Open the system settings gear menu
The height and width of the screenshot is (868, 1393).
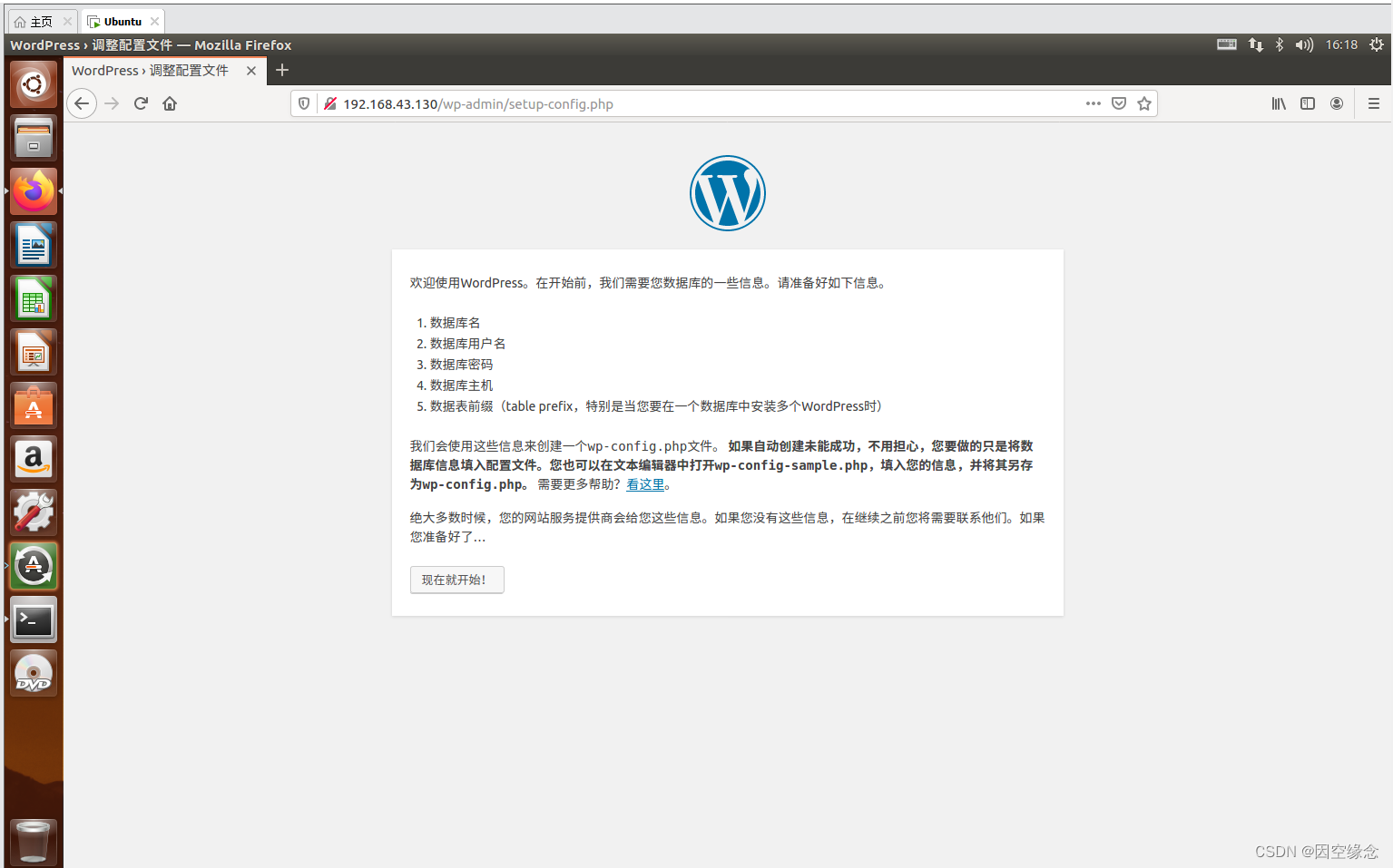[x=1377, y=44]
